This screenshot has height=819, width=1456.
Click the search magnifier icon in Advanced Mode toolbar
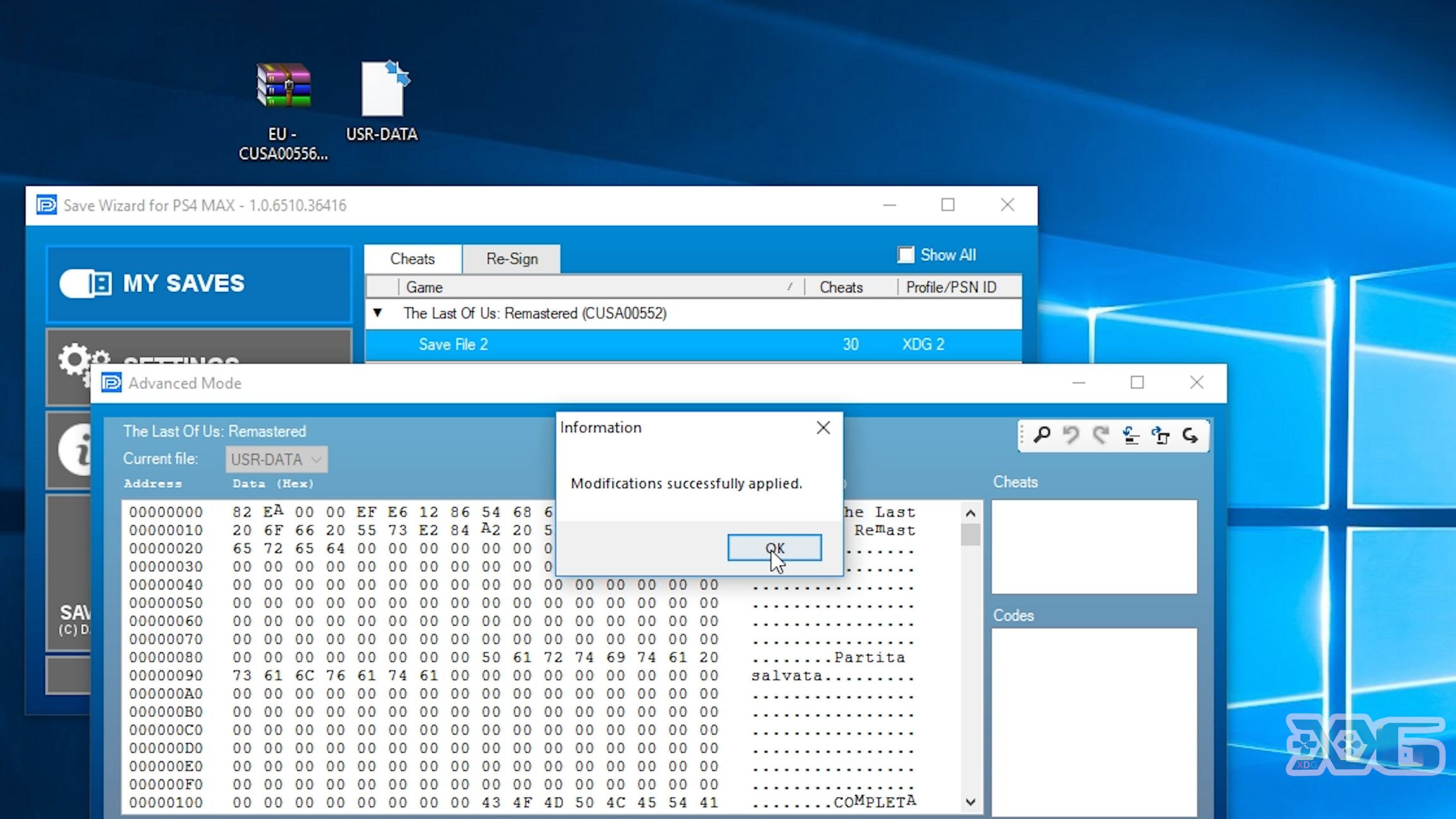pyautogui.click(x=1041, y=435)
